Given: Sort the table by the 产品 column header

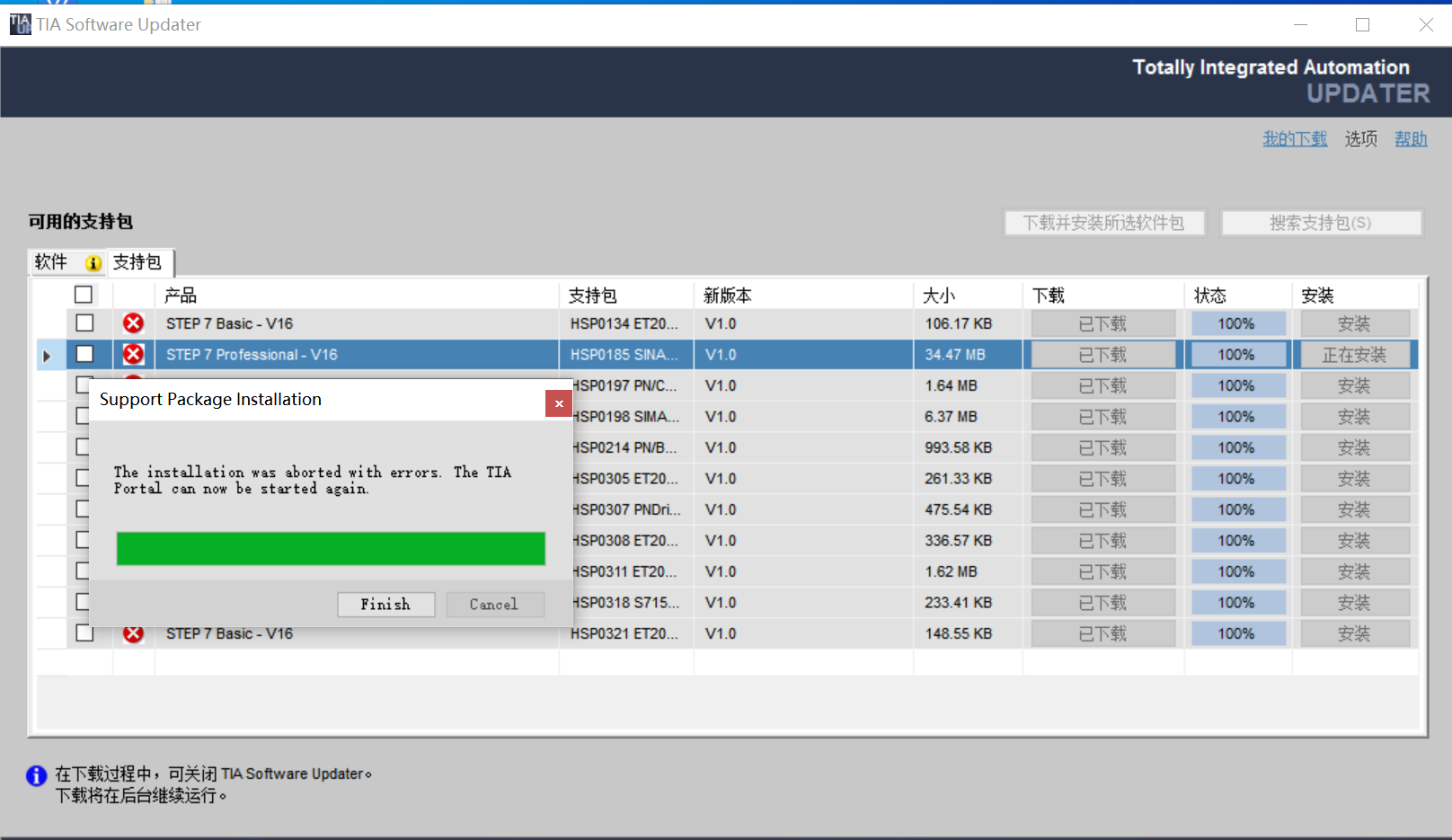Looking at the screenshot, I should click(180, 296).
